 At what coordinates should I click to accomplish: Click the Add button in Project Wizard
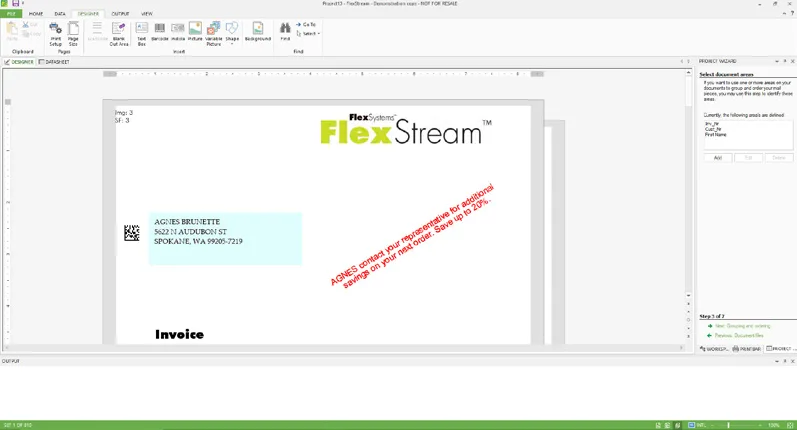[x=718, y=158]
